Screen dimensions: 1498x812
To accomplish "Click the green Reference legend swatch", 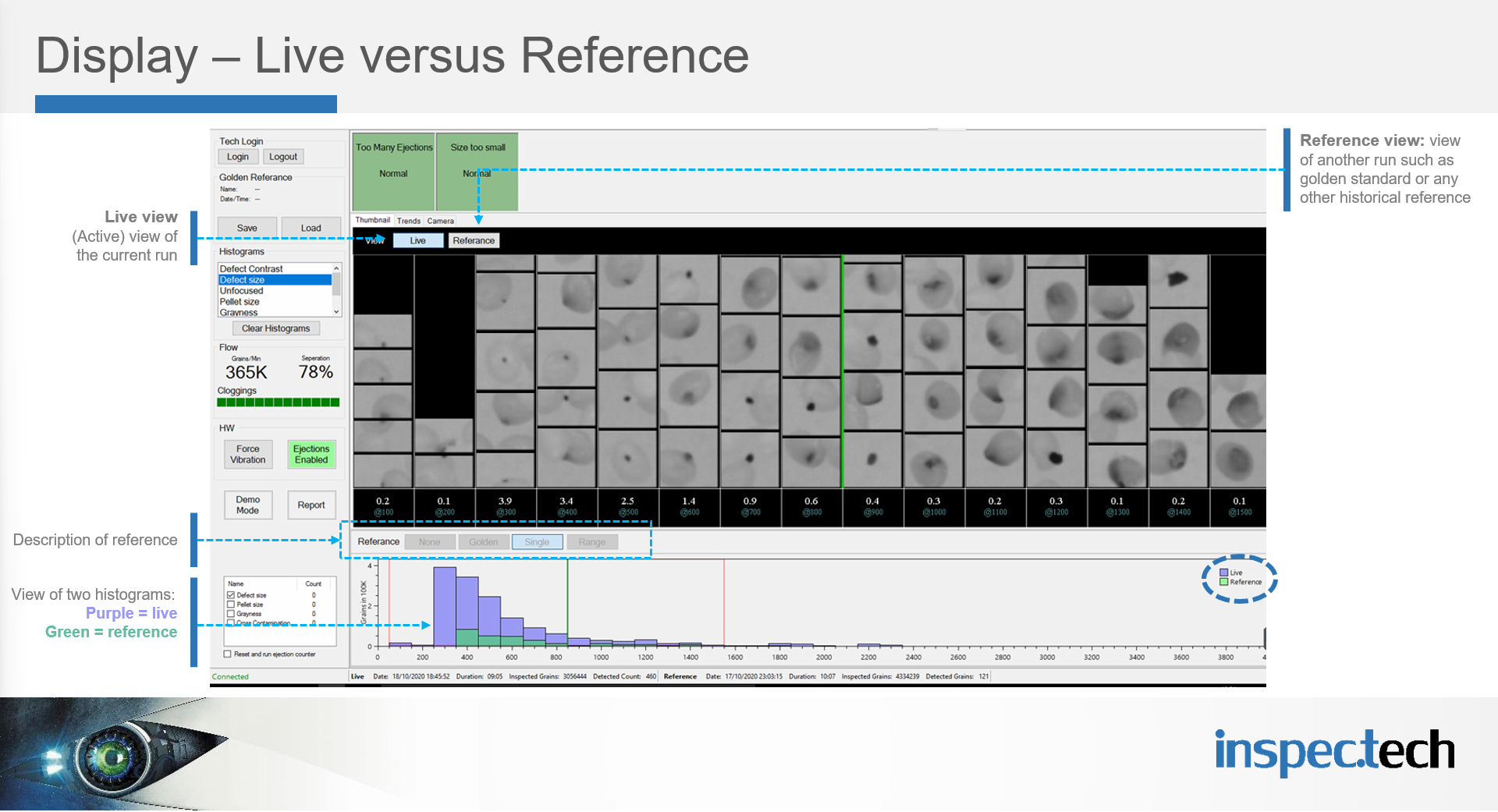I will (1224, 582).
